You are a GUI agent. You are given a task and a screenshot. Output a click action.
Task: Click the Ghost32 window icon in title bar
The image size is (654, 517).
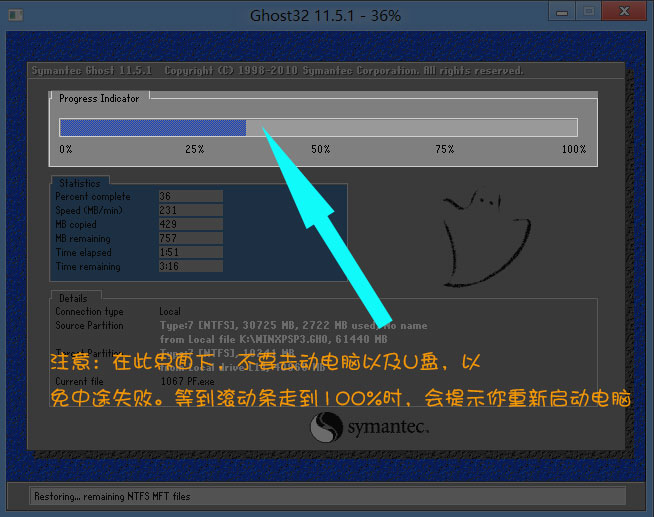16,15
